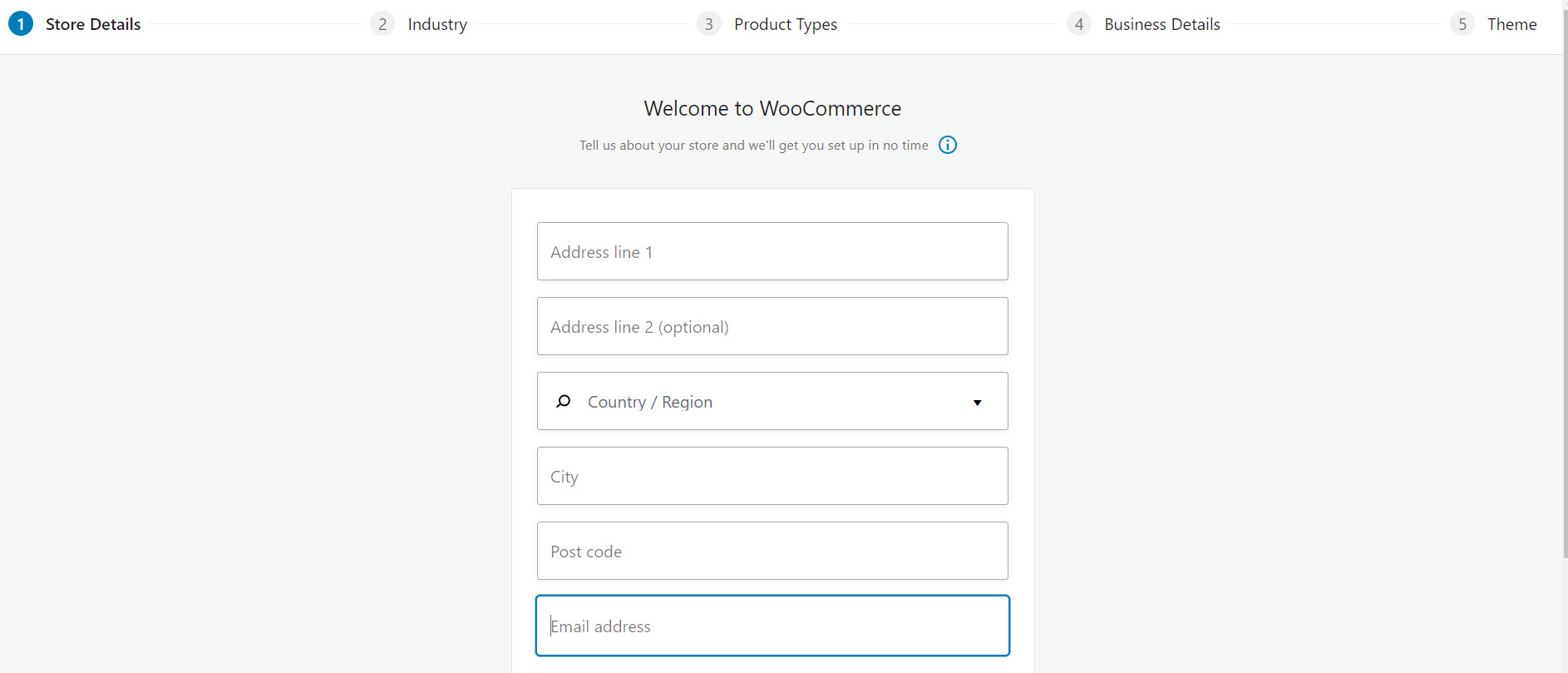Click into the City field
The width and height of the screenshot is (1568, 673).
pyautogui.click(x=772, y=476)
